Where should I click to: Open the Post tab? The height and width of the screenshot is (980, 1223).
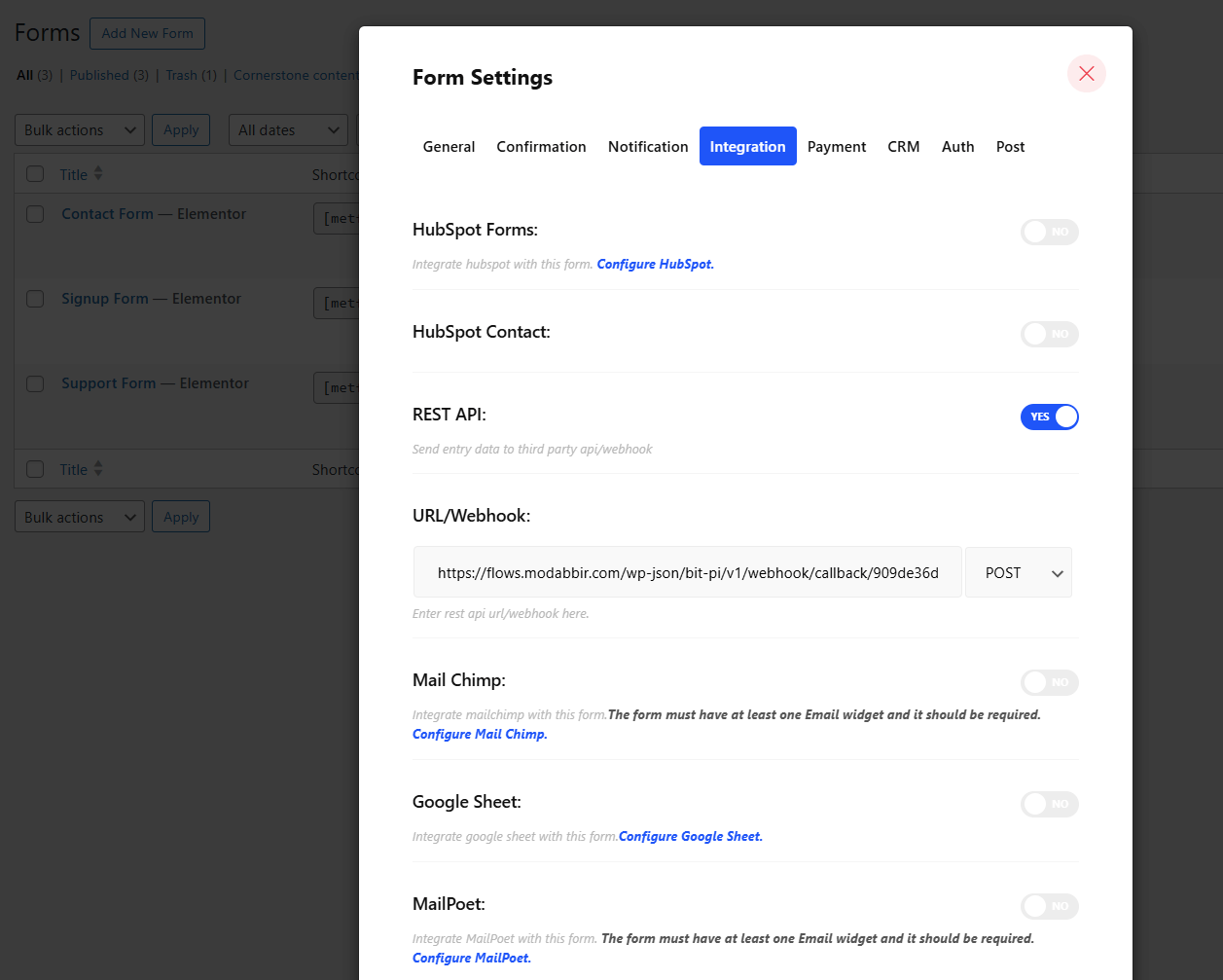pos(1011,146)
